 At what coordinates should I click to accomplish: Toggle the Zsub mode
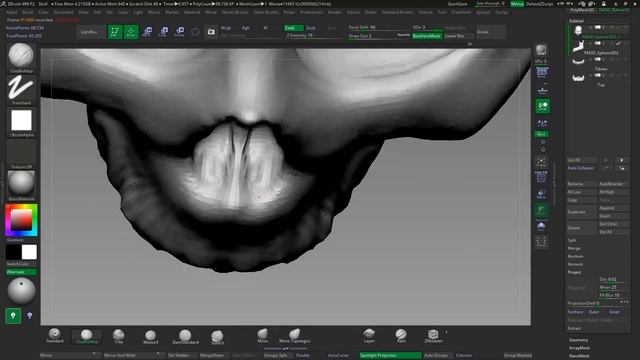(311, 28)
